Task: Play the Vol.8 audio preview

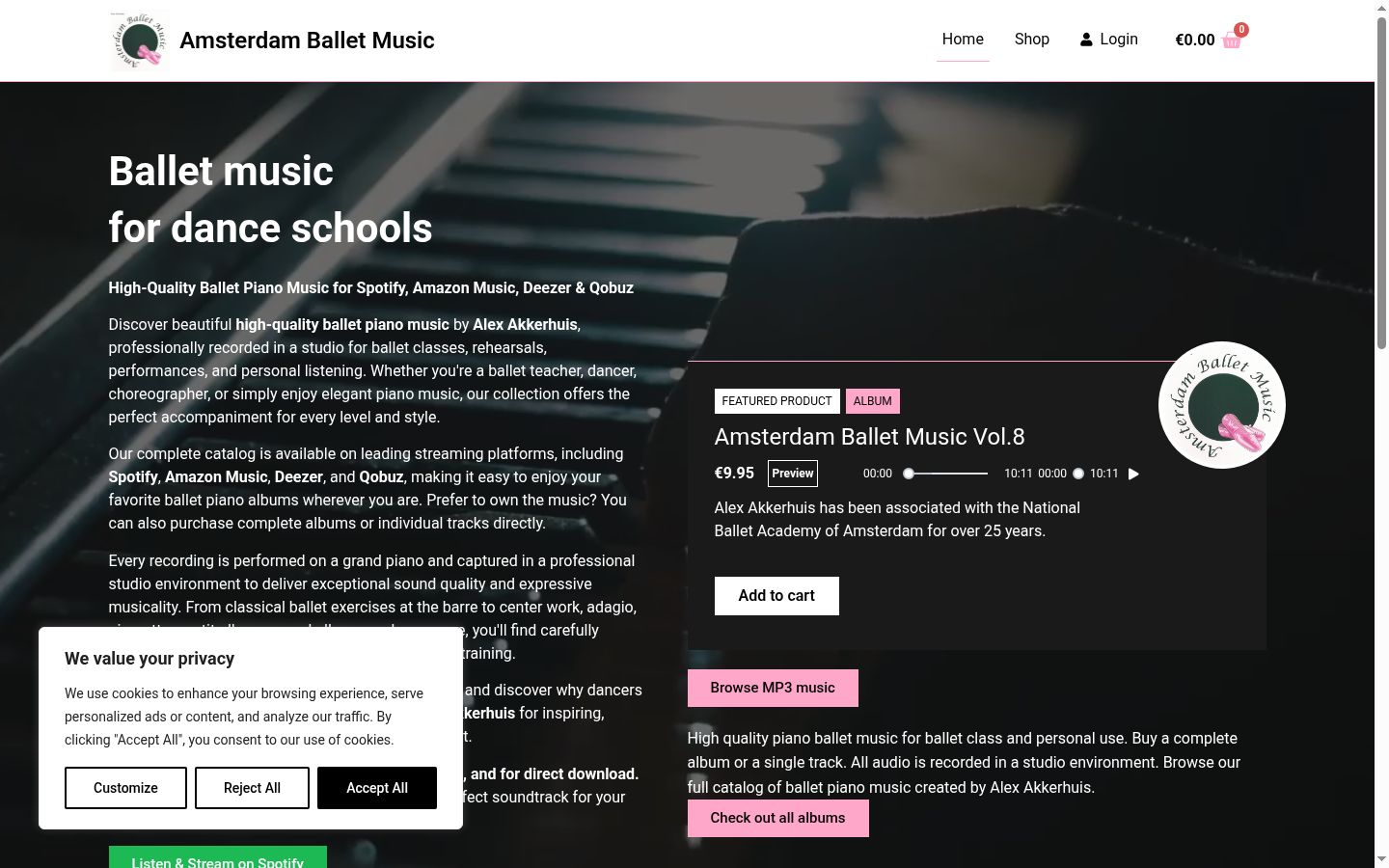Action: 1133,474
